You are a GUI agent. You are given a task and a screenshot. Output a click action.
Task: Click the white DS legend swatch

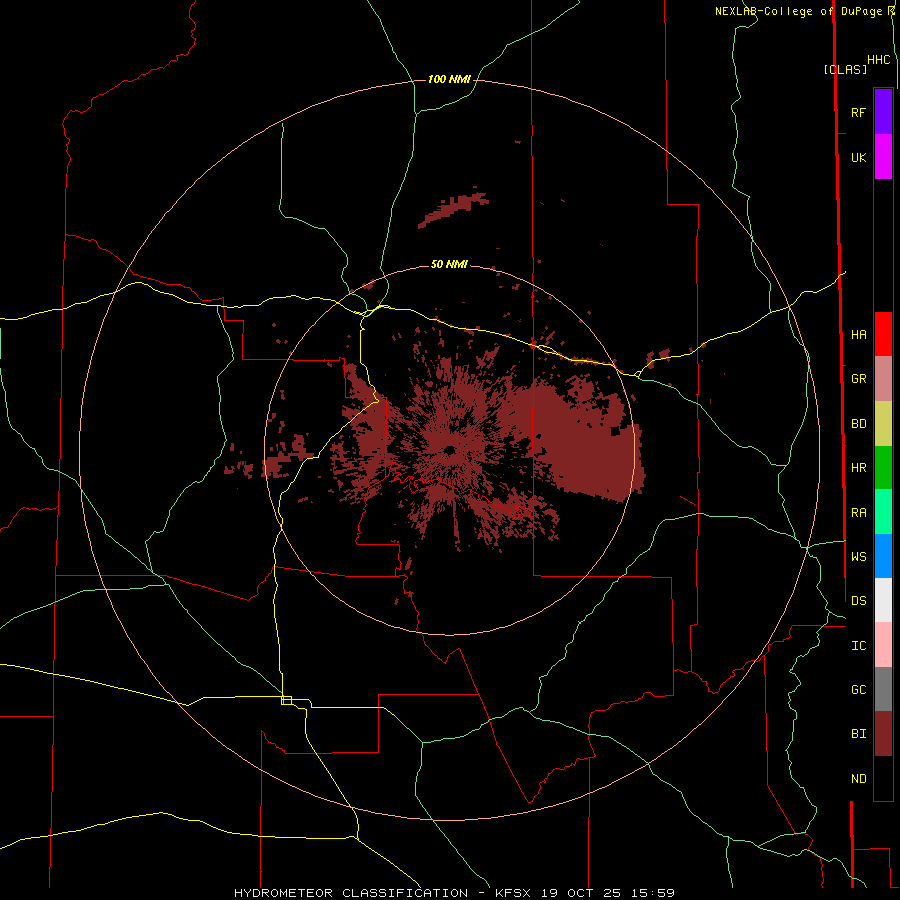[883, 600]
